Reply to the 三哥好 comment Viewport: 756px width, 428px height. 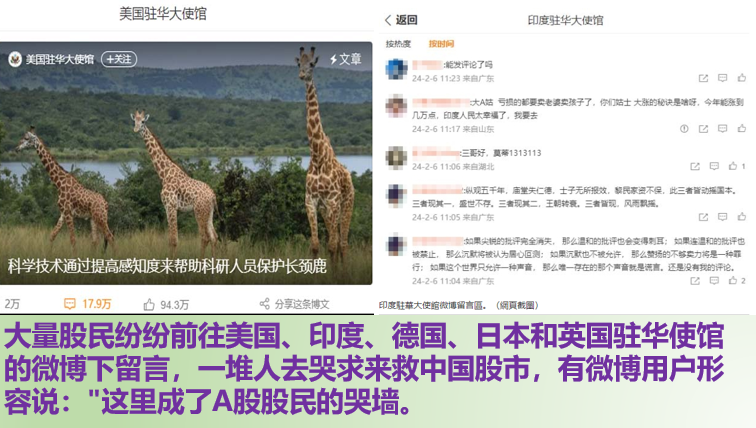click(x=714, y=166)
